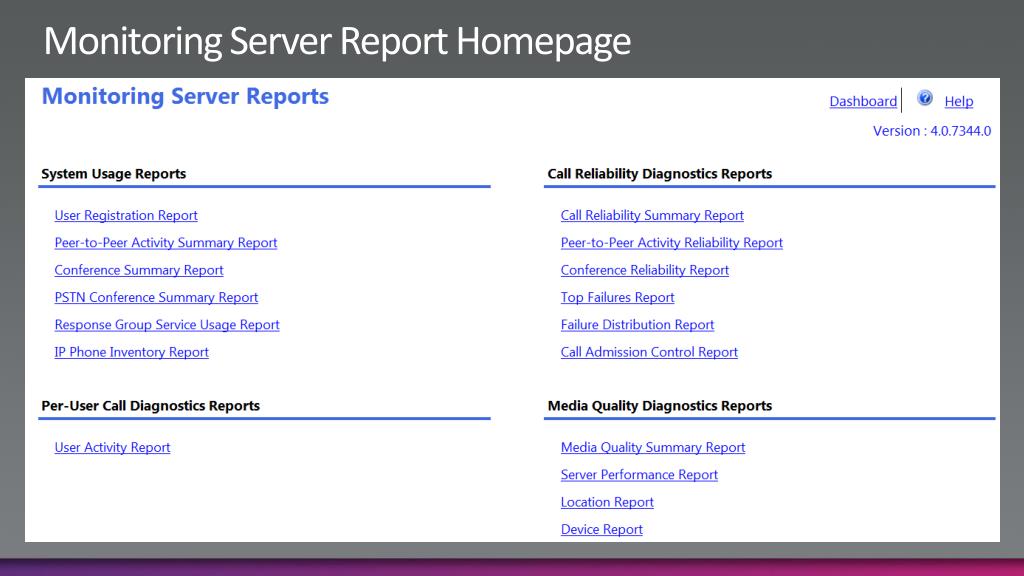Viewport: 1024px width, 576px height.
Task: Open Peer-to-Peer Activity Reliability Report
Action: [x=671, y=243]
